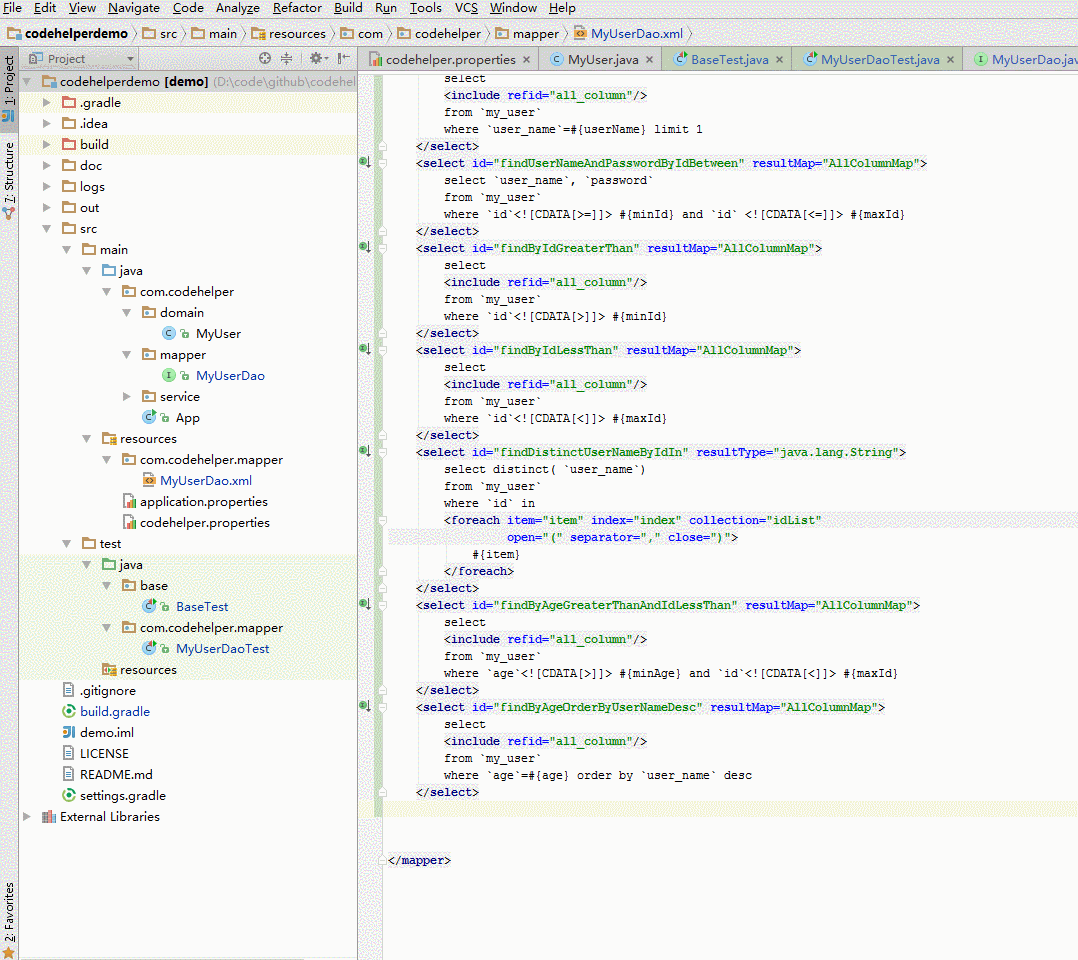1078x960 pixels.
Task: Click the editor's vertical scrollbar
Action: (1072, 400)
